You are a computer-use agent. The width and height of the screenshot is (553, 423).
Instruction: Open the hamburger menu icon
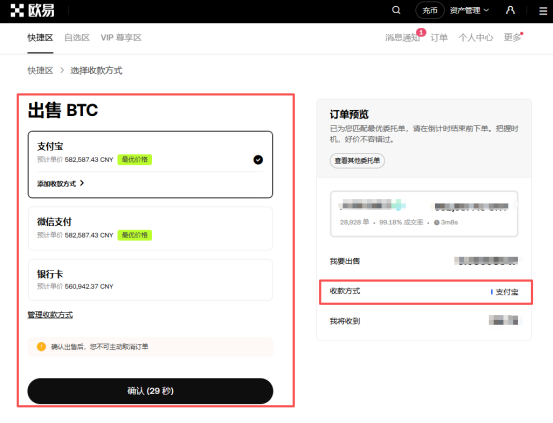[543, 11]
